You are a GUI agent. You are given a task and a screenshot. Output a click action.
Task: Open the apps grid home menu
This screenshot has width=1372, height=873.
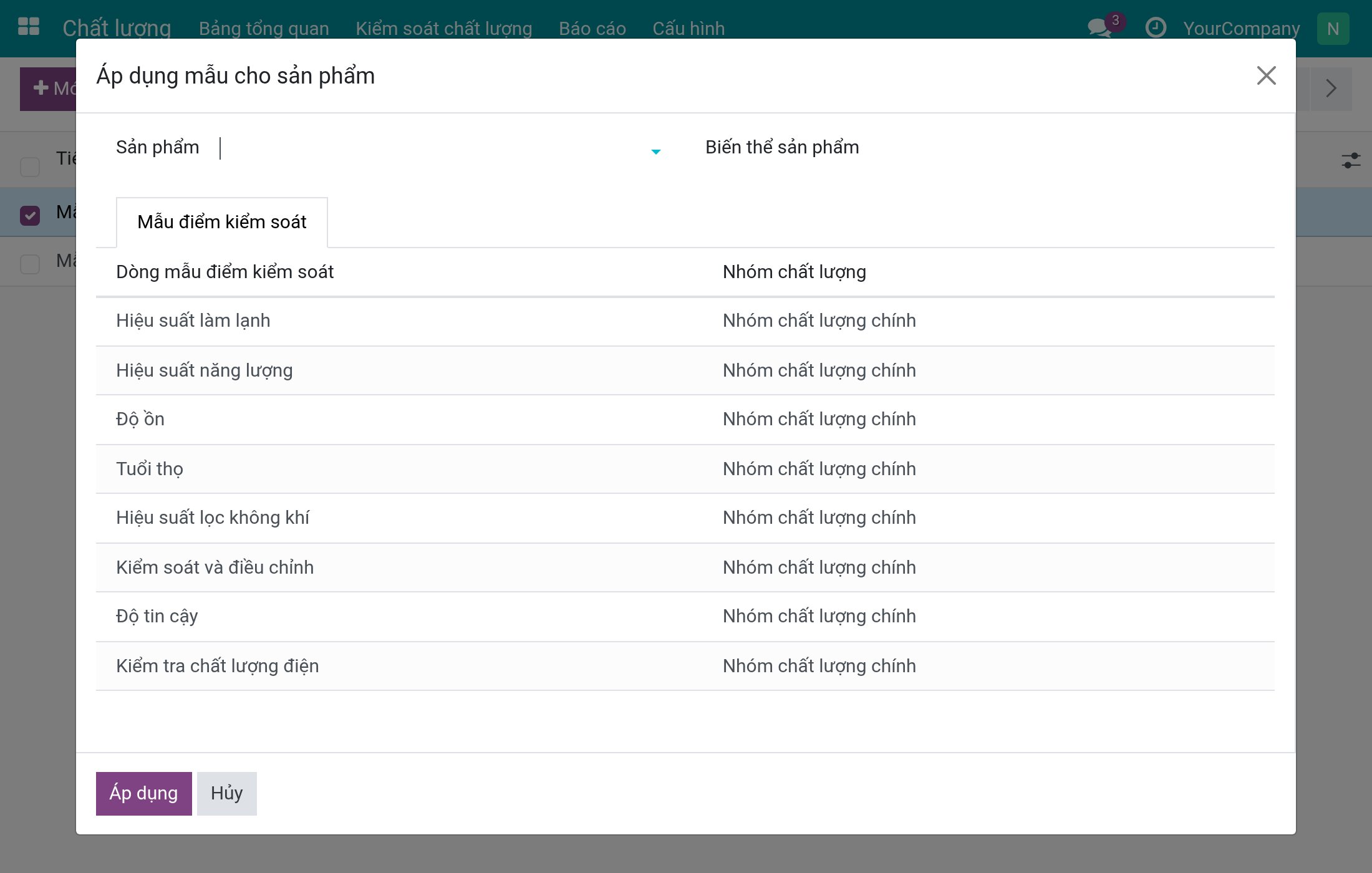(x=29, y=27)
